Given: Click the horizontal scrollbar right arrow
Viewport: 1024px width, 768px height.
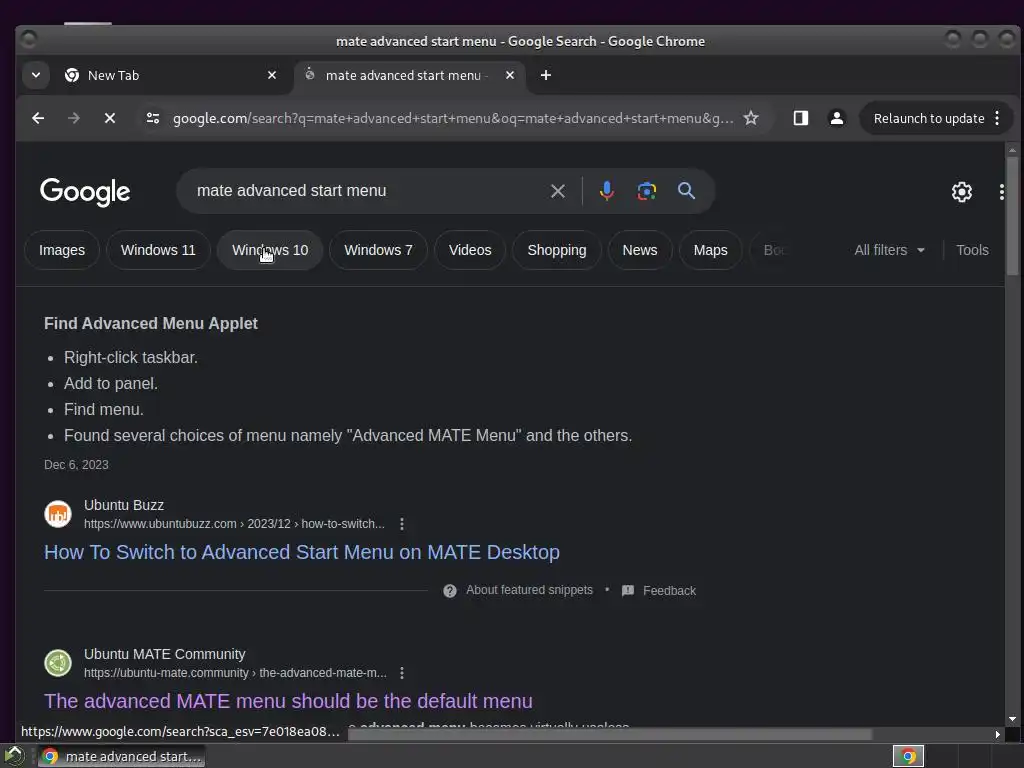Looking at the screenshot, I should 997,734.
